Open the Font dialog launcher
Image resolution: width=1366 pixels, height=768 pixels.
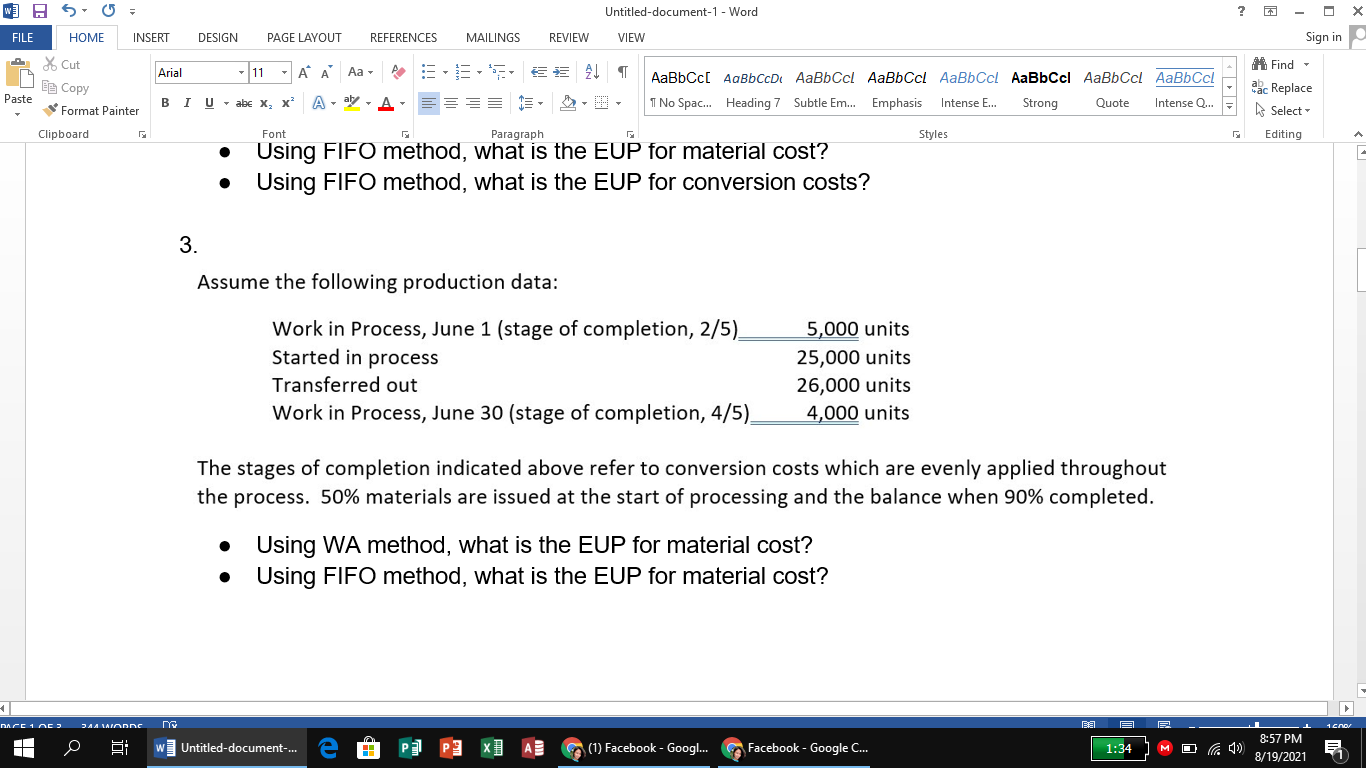405,134
